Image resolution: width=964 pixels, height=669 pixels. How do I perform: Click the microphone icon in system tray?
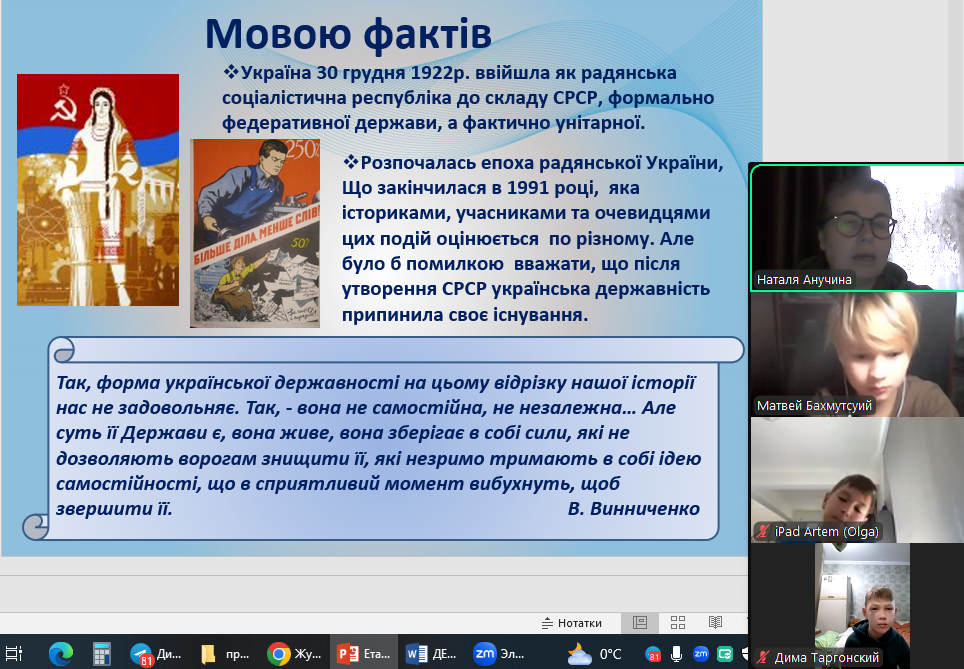point(676,654)
